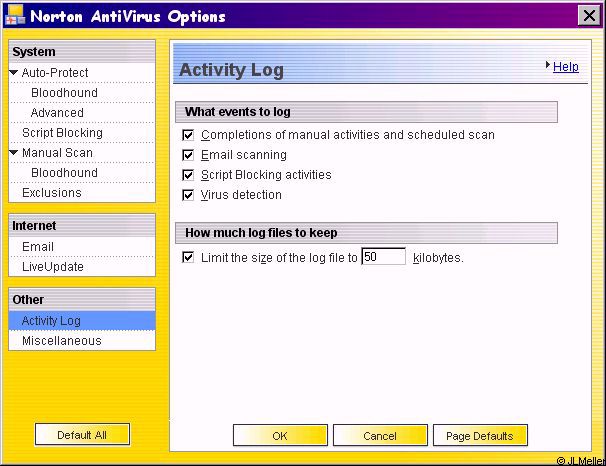Select Exclusions in the System section
Image resolution: width=606 pixels, height=466 pixels.
pyautogui.click(x=52, y=193)
